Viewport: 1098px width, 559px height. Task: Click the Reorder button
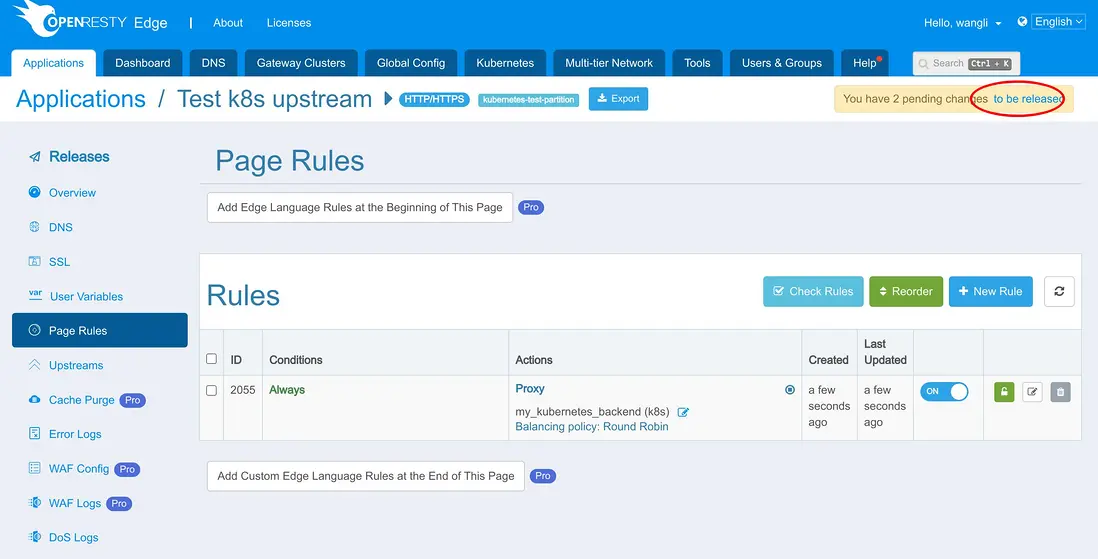tap(906, 291)
